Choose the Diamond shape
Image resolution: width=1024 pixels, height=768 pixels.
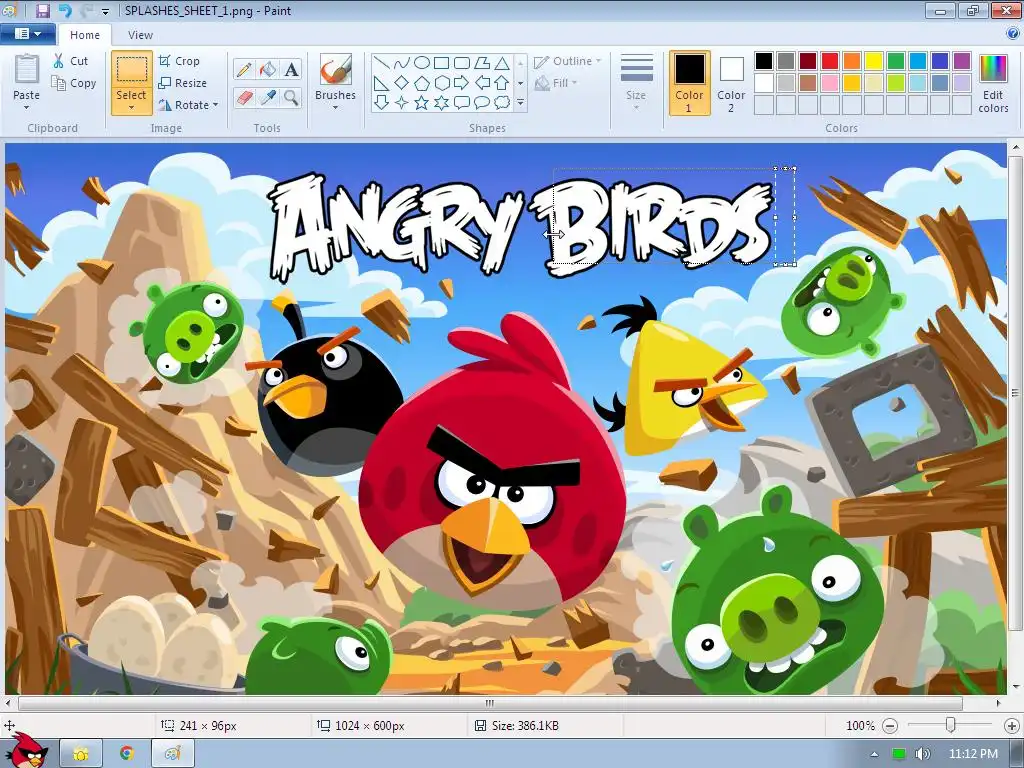coord(402,83)
